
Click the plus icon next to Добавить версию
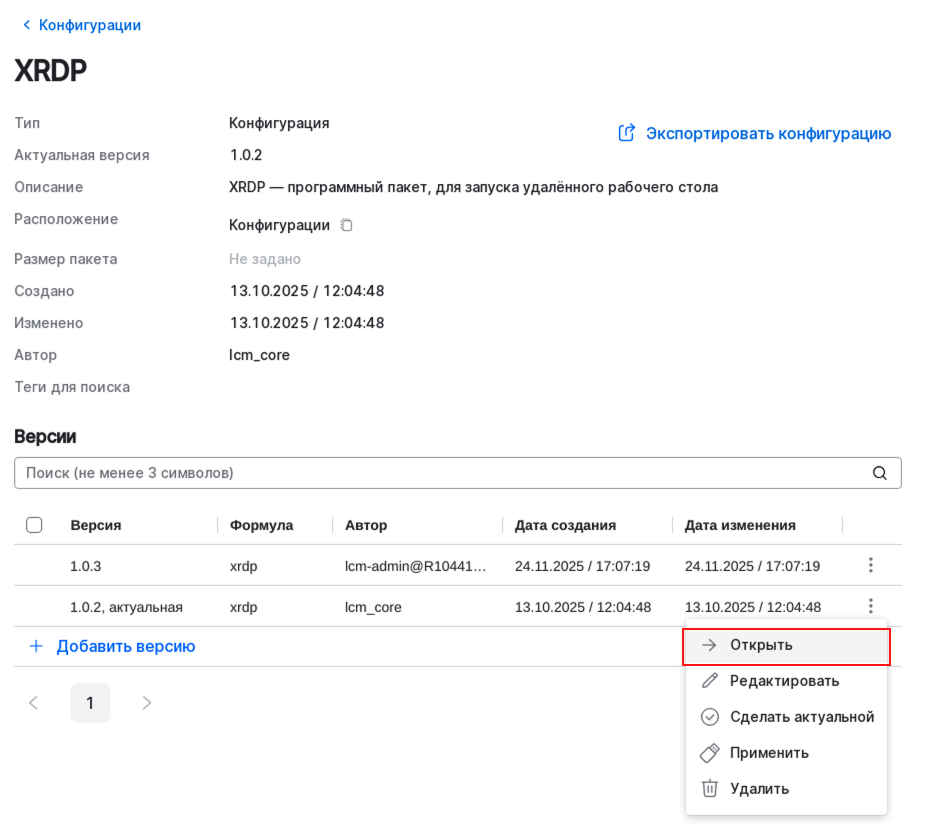tap(36, 646)
